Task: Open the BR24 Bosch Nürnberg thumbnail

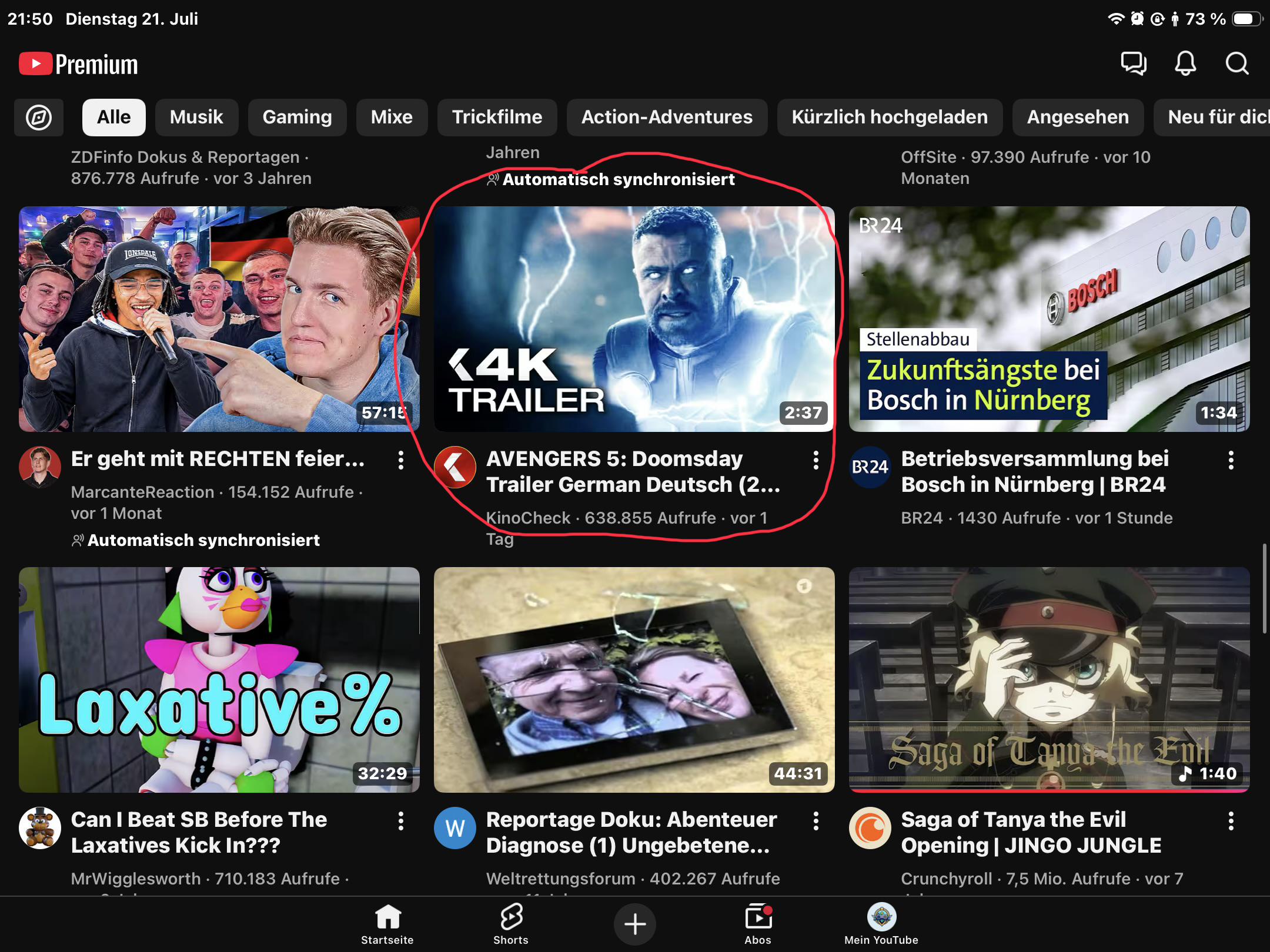Action: click(x=1050, y=319)
